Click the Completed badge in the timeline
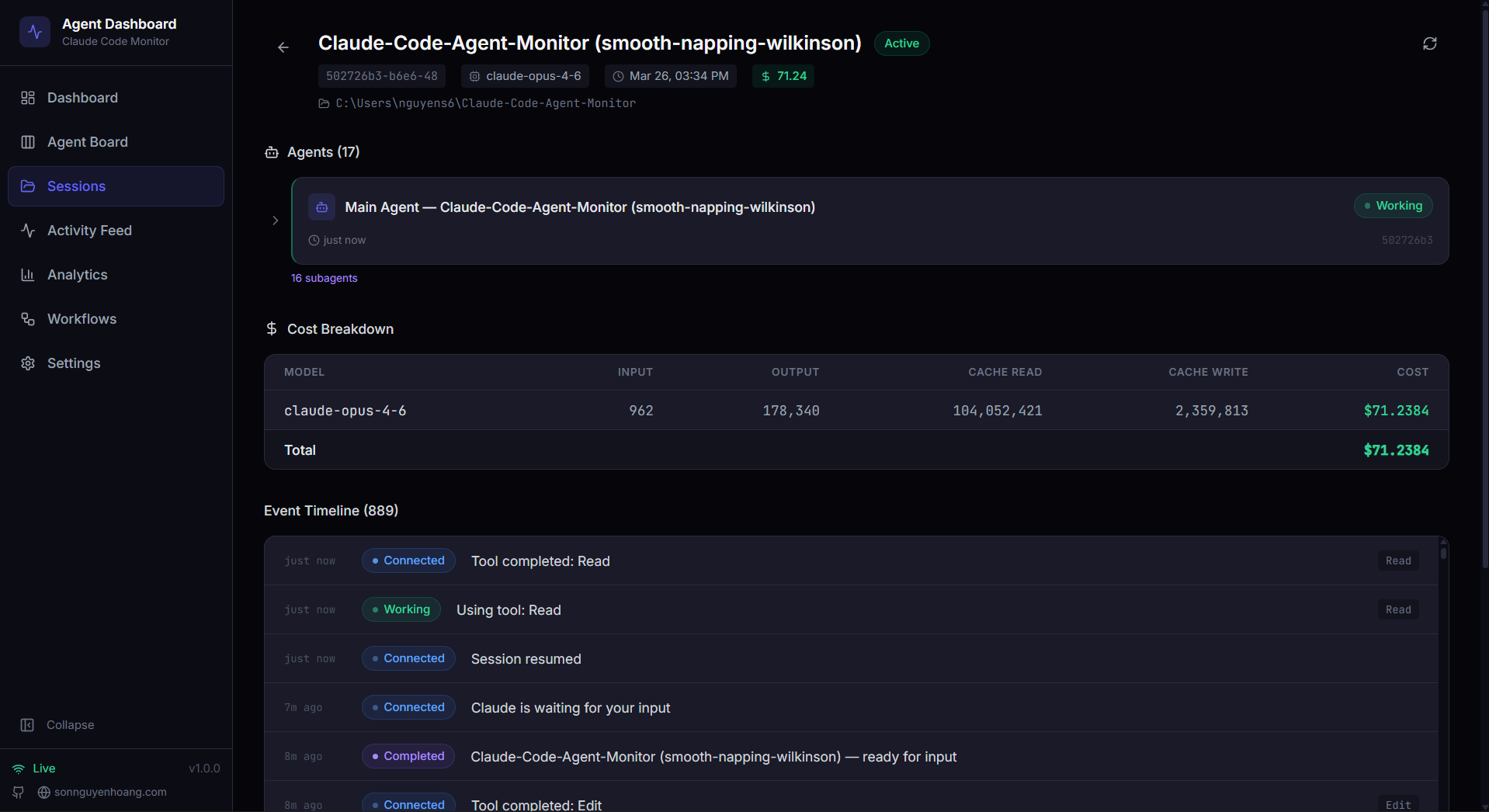1489x812 pixels. (x=408, y=756)
